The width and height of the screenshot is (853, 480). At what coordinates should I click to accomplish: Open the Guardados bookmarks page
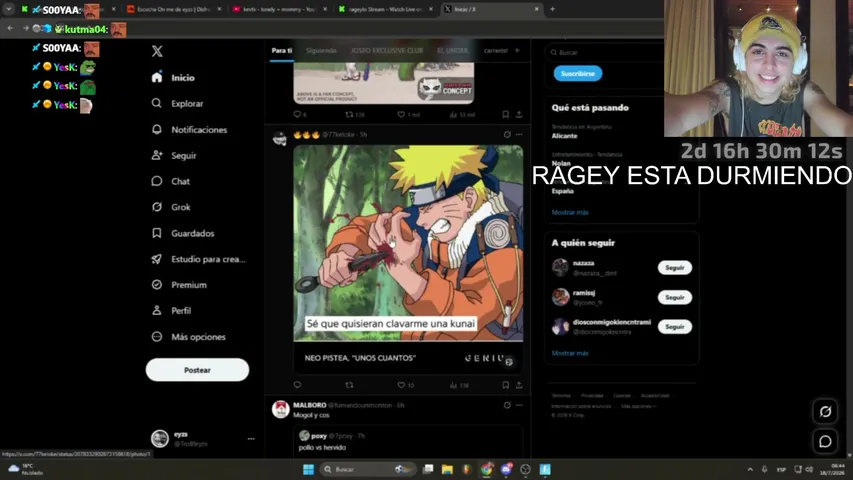coord(183,233)
